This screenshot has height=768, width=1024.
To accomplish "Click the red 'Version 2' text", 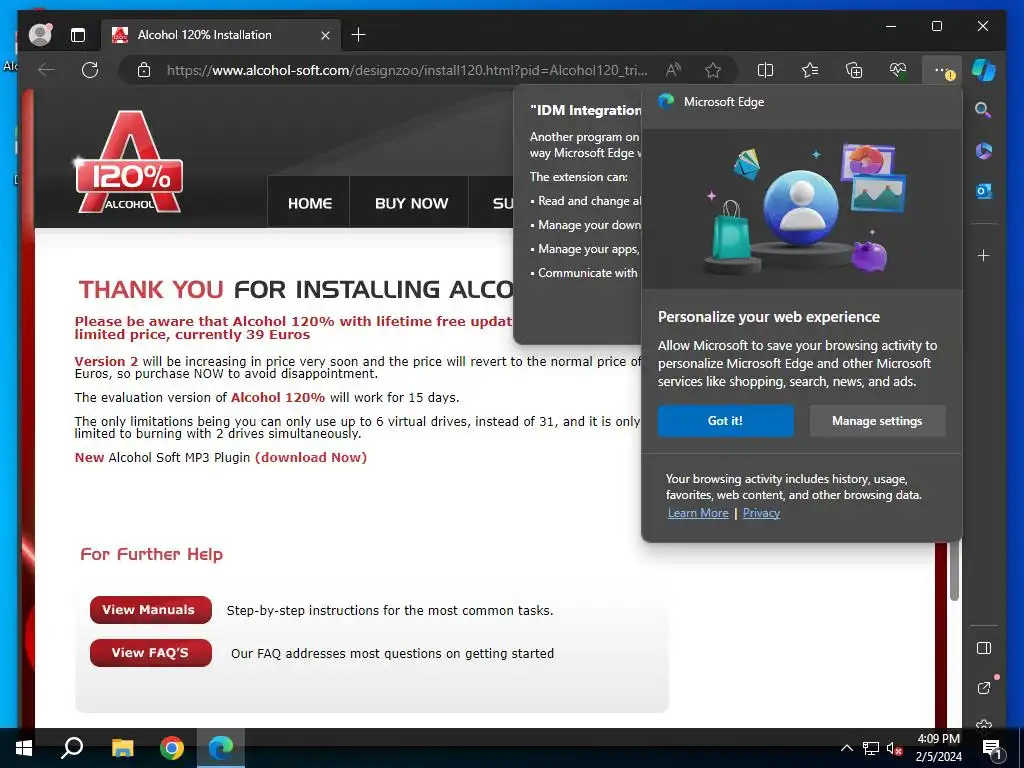I will coord(106,361).
